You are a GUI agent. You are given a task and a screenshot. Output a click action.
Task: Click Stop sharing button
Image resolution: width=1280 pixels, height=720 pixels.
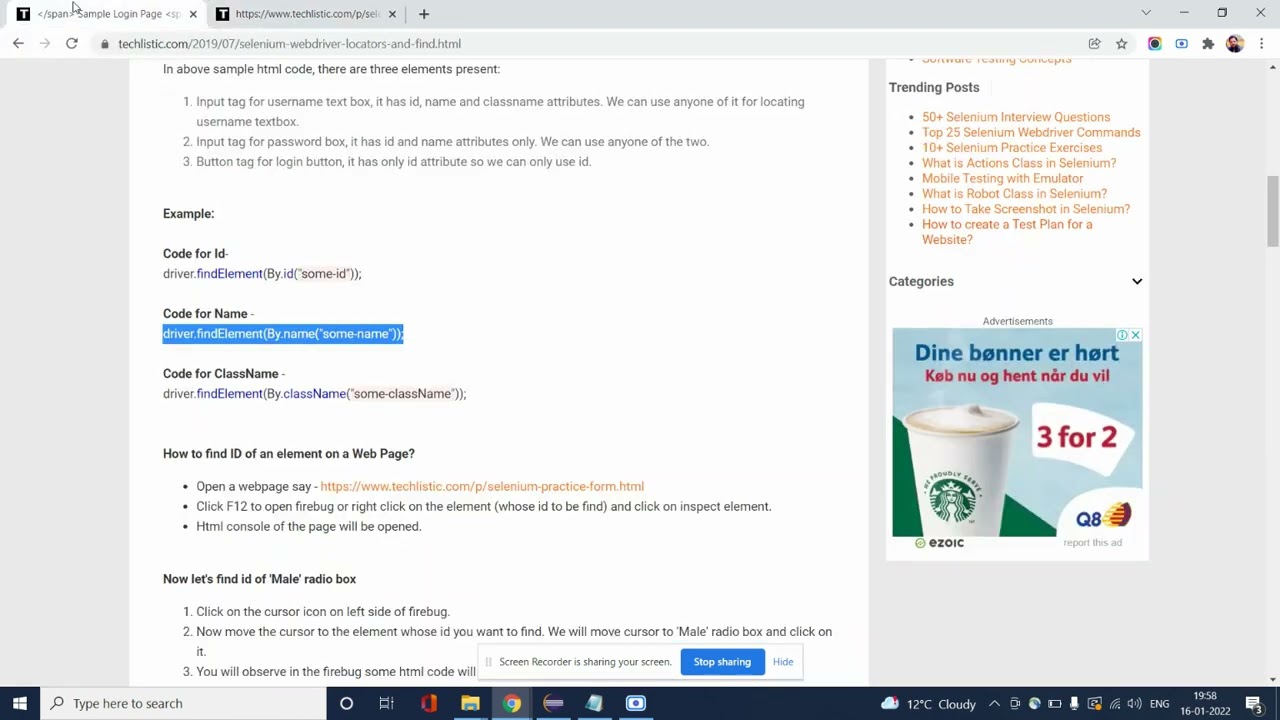(x=722, y=662)
